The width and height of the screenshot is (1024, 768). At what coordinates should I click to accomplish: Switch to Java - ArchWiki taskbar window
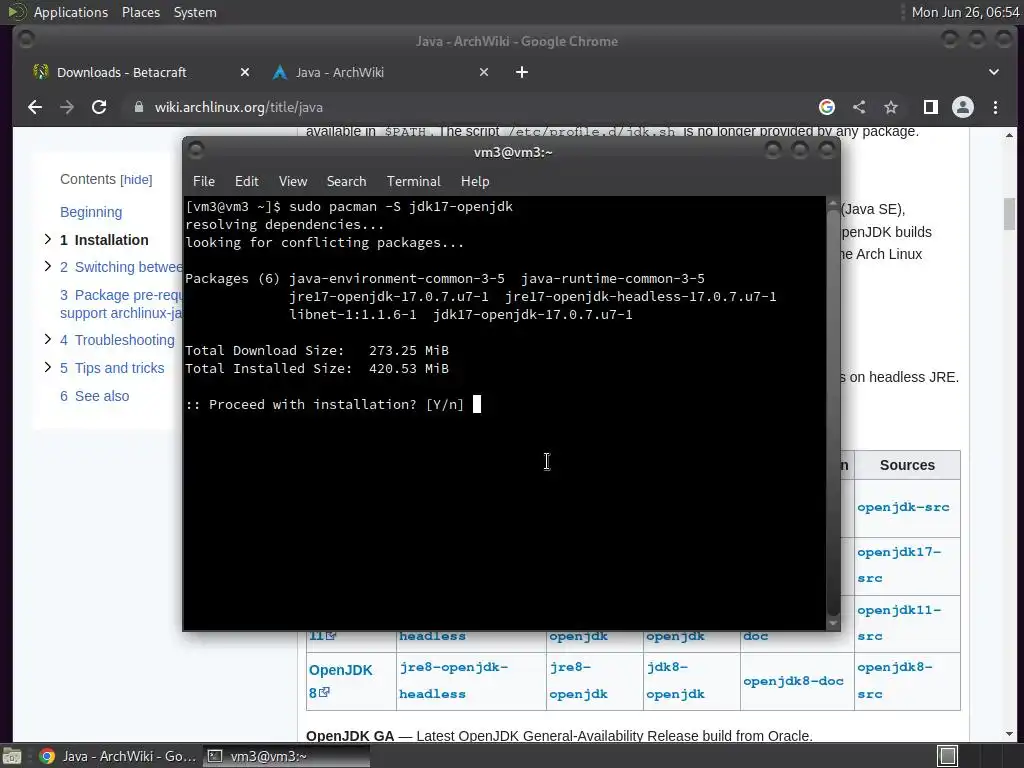118,756
